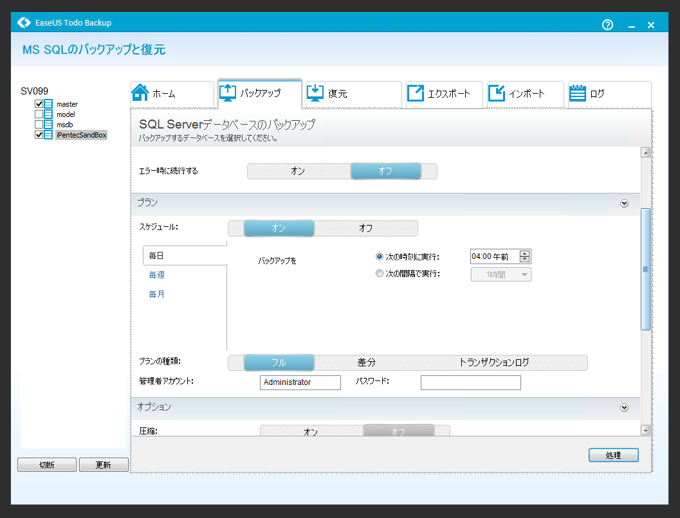The height and width of the screenshot is (518, 680).
Task: Select 毎月 schedule frequency
Action: [x=157, y=294]
